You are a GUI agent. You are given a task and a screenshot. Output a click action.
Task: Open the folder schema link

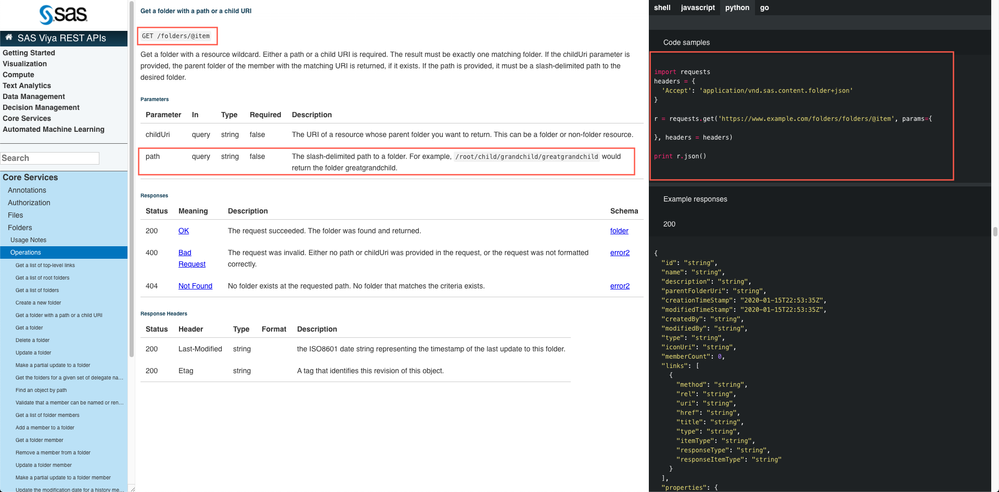[619, 231]
